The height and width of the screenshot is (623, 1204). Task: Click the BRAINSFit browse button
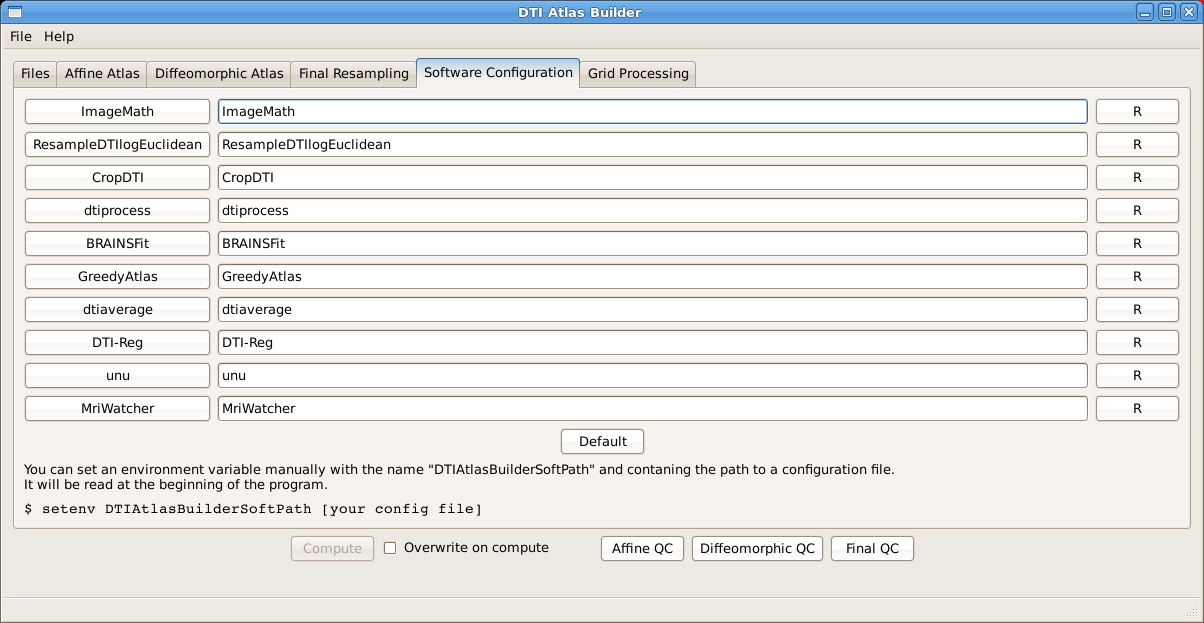[117, 244]
